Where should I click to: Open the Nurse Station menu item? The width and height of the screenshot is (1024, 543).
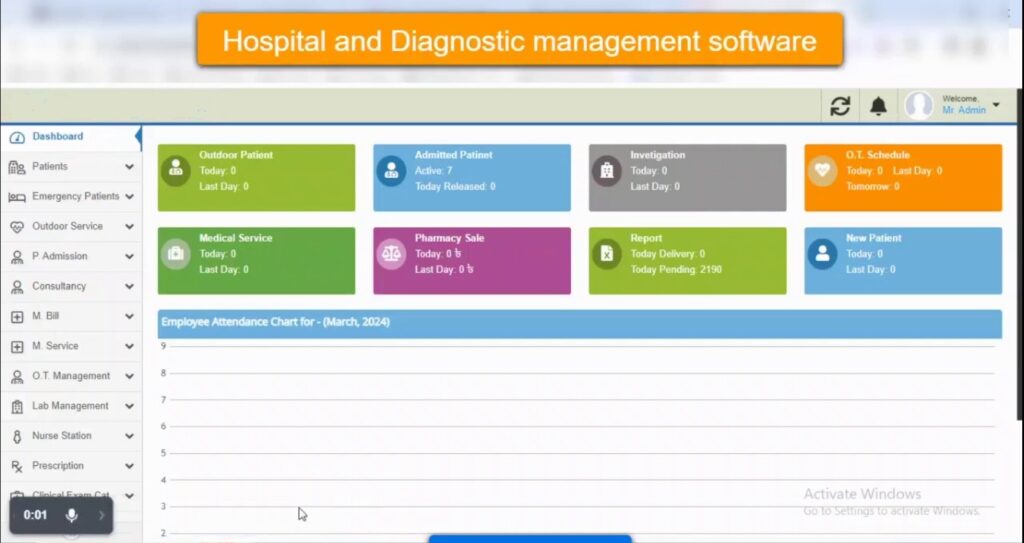61,436
